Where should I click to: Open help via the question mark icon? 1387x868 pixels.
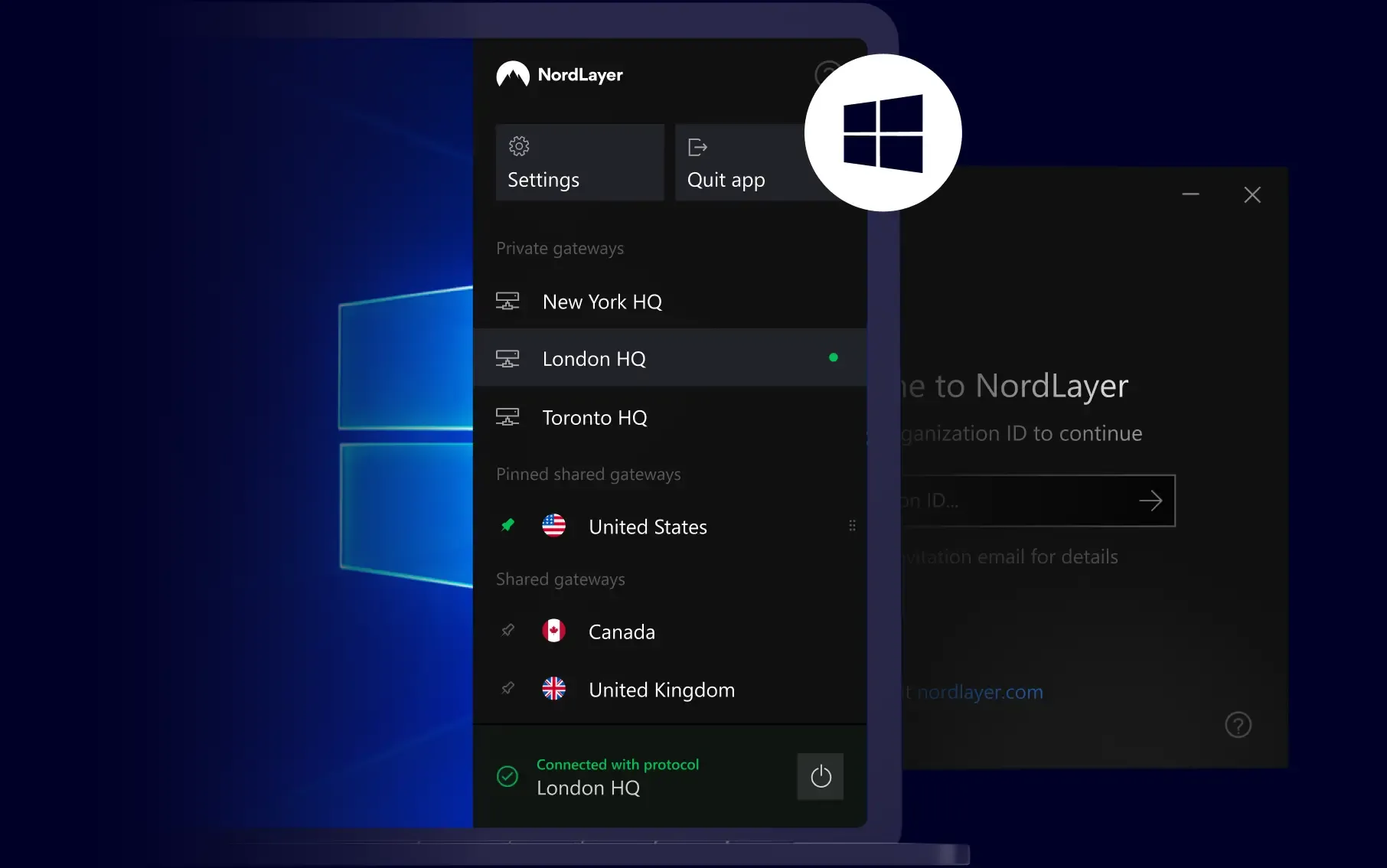1238,725
